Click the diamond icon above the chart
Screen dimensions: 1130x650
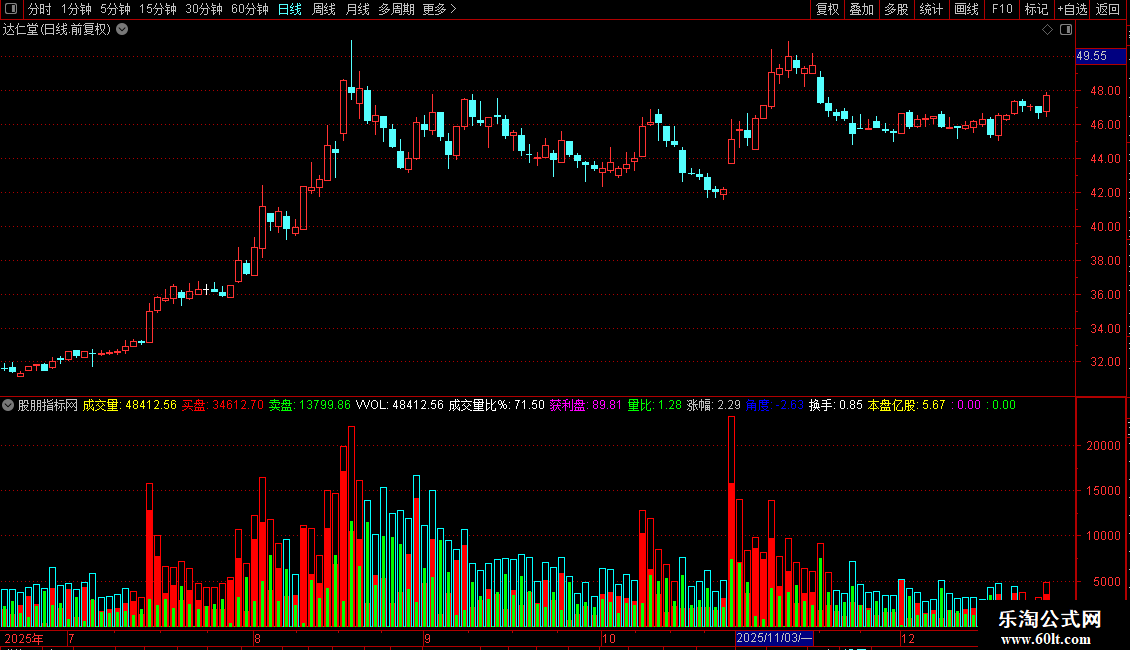pyautogui.click(x=1048, y=30)
